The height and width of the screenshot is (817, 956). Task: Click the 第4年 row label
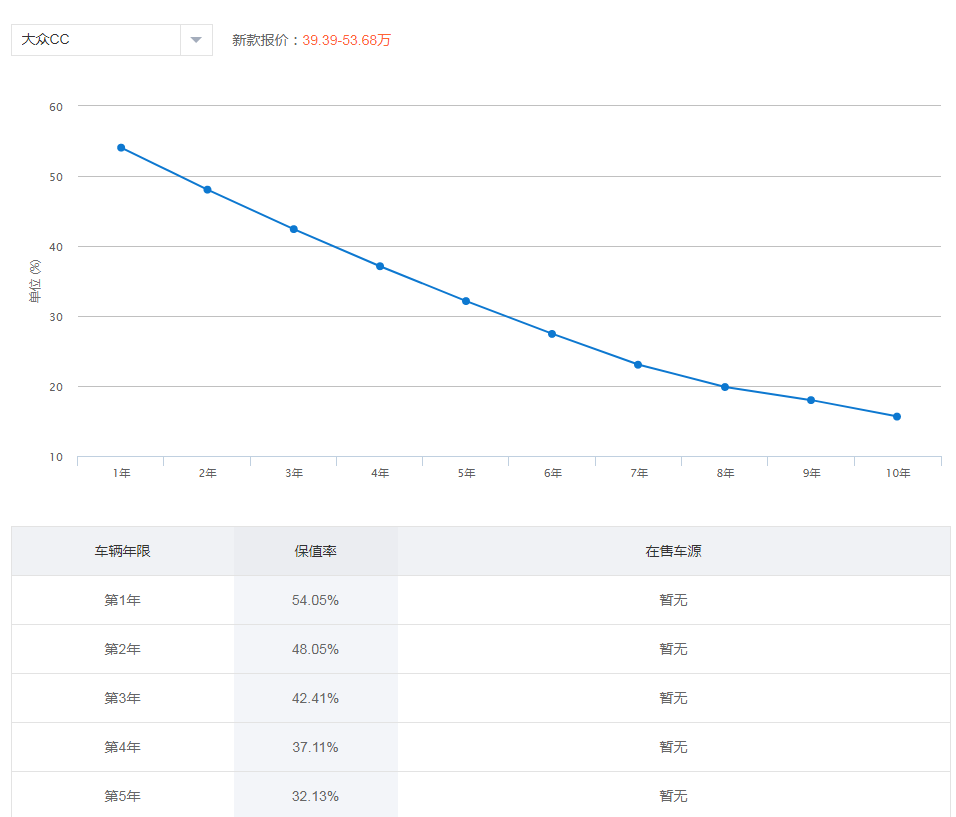click(x=123, y=747)
